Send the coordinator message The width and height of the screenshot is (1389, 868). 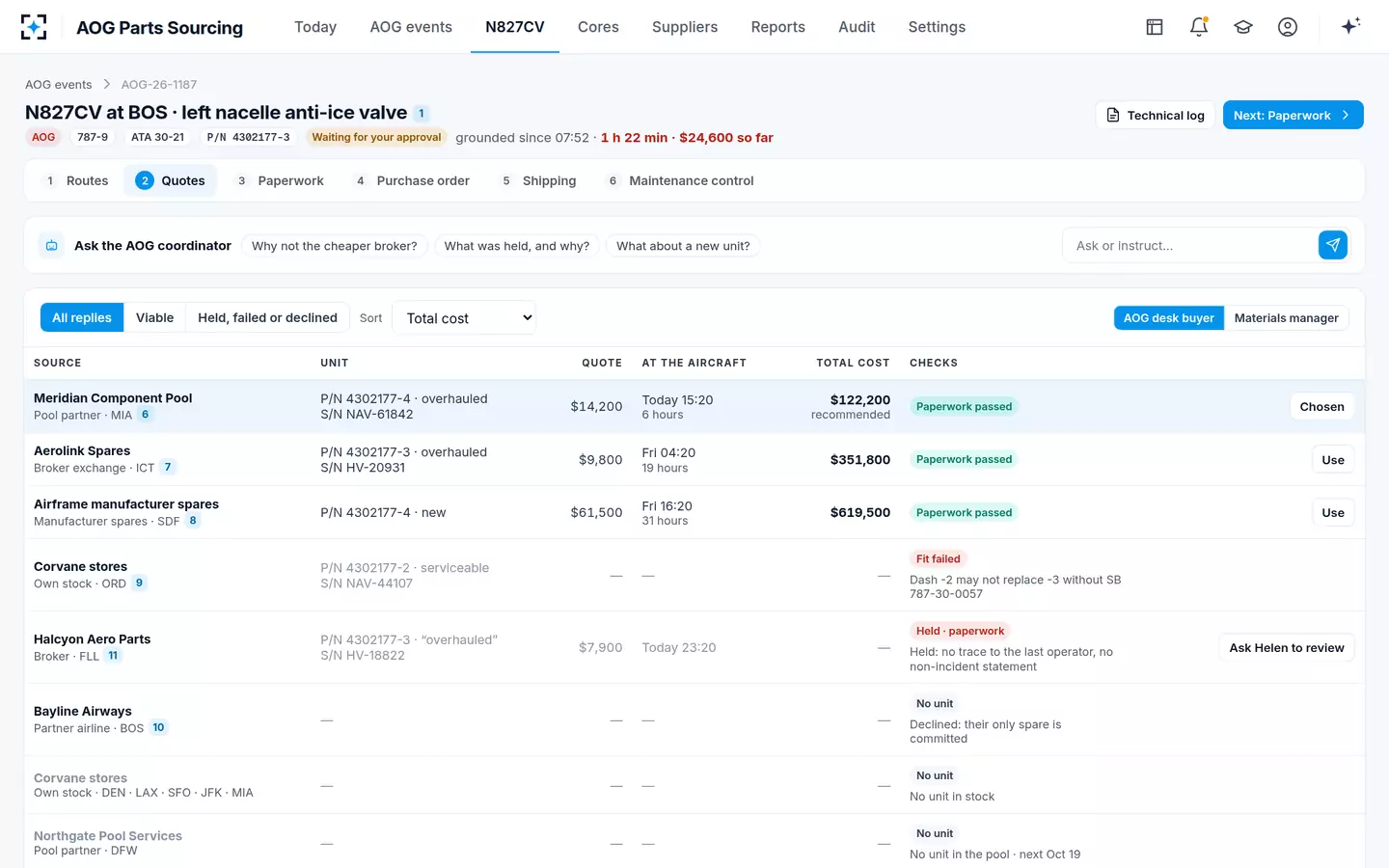(x=1332, y=245)
